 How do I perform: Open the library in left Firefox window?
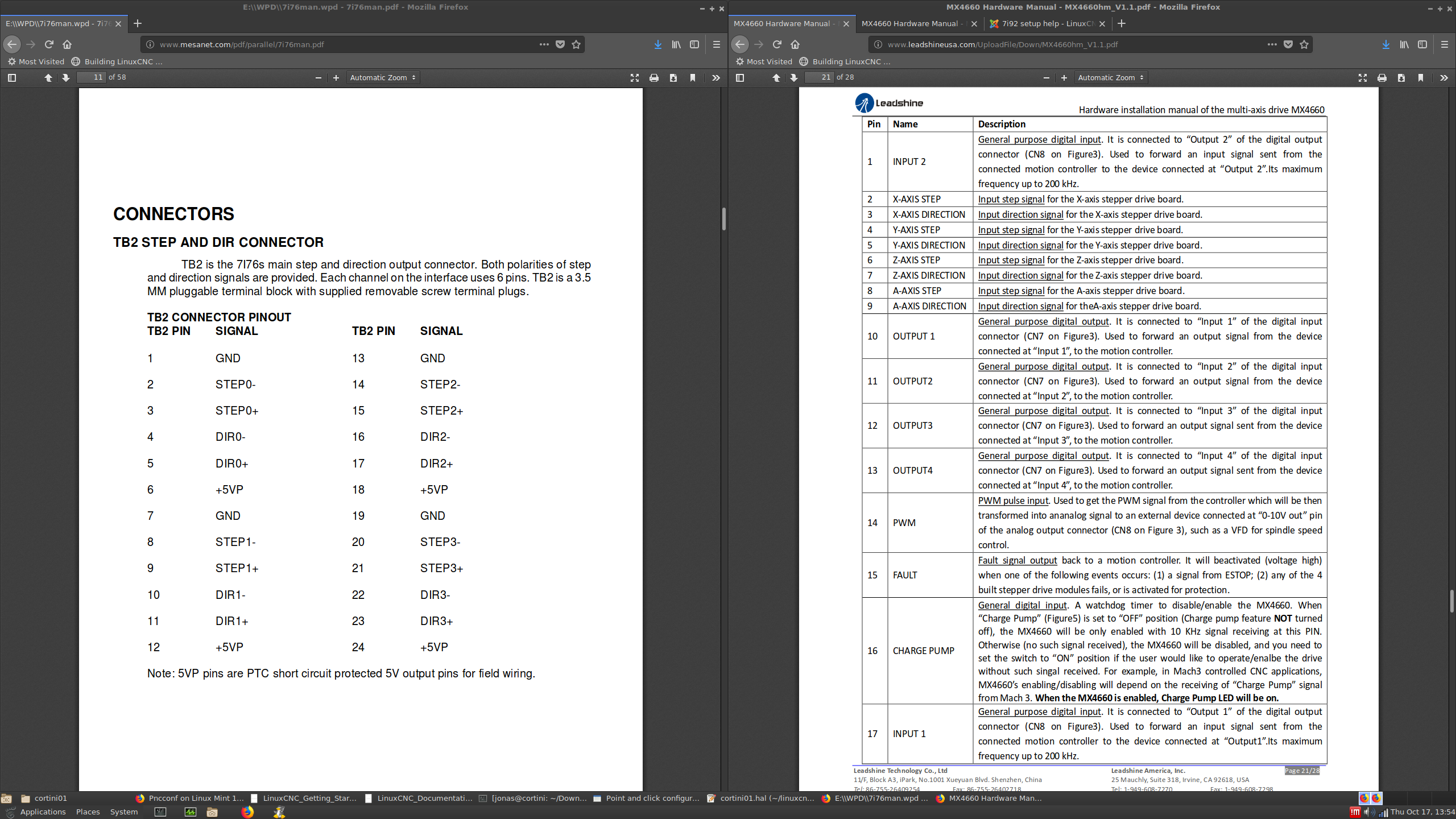pos(676,44)
